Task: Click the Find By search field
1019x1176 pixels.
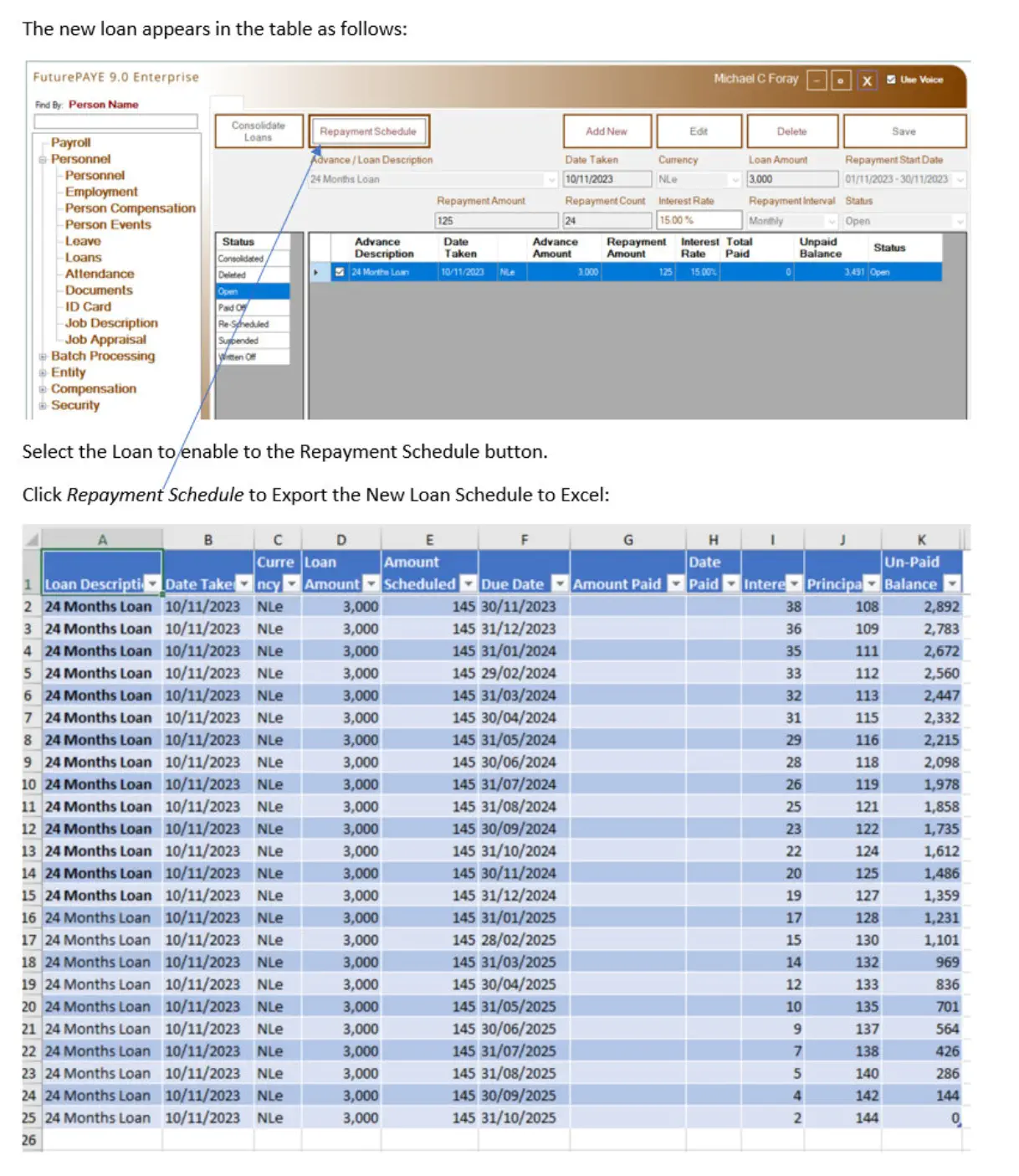Action: click(x=116, y=122)
